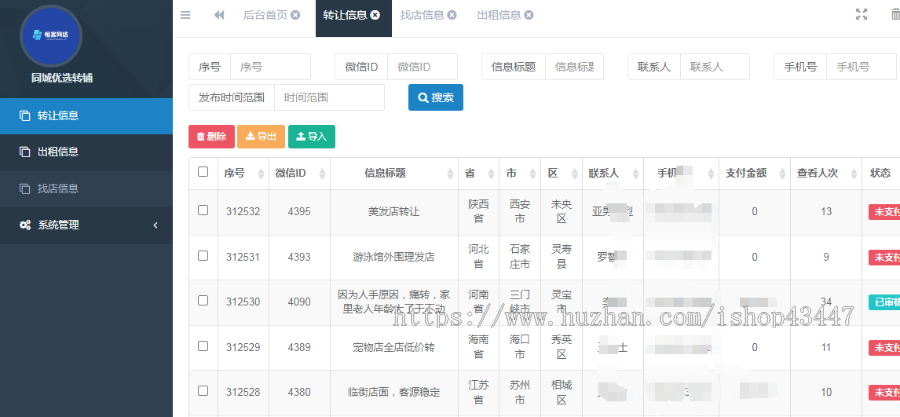Click the 系统管理 collapse chevron
This screenshot has height=417, width=900.
click(x=155, y=225)
